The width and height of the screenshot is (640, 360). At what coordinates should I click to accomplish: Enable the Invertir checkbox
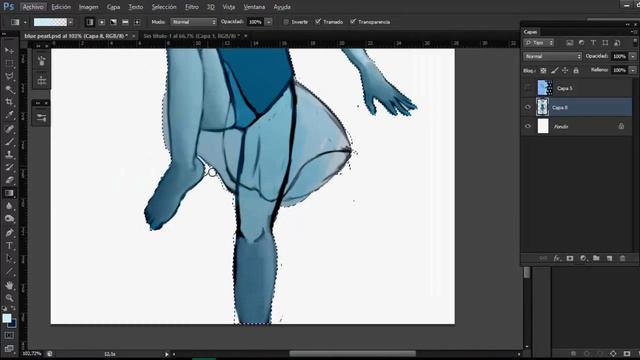point(286,22)
